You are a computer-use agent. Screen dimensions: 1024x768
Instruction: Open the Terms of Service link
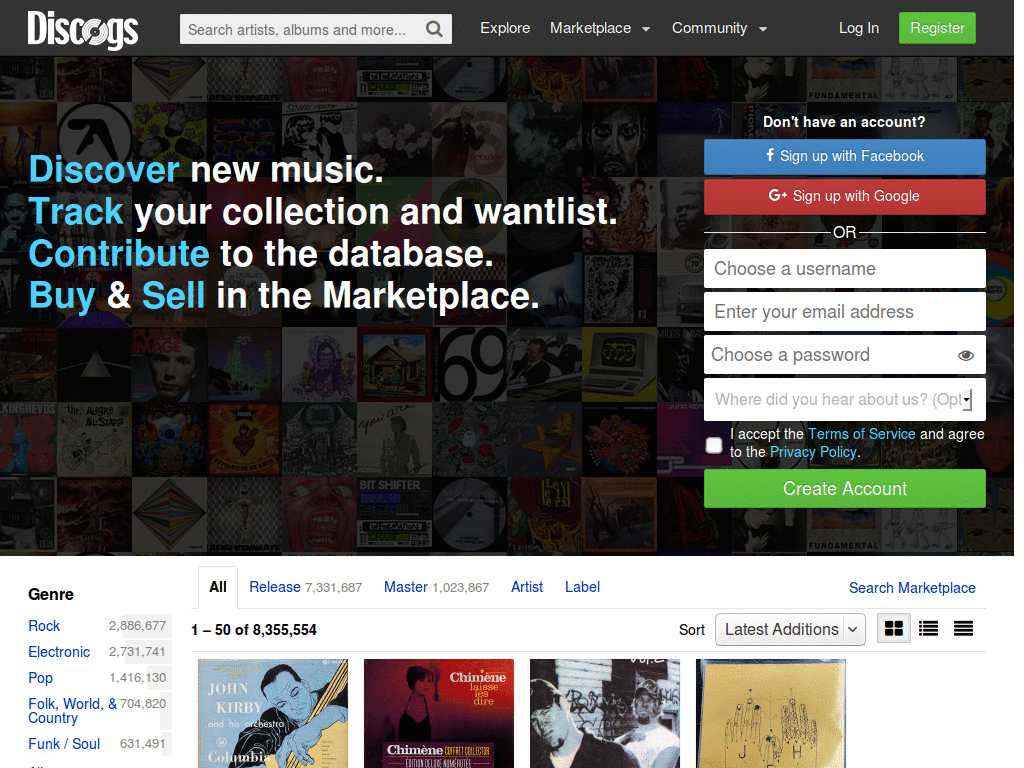pos(861,434)
